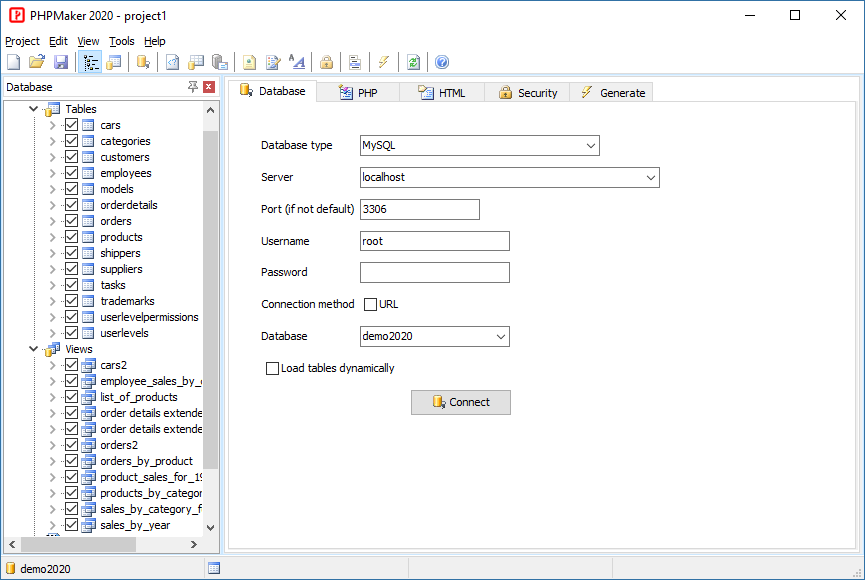Click the server with window toolbar icon

(x=220, y=62)
